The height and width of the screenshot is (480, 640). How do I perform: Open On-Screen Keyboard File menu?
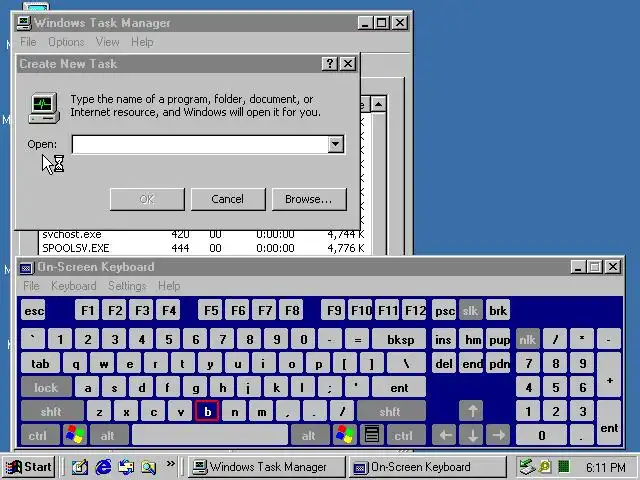pyautogui.click(x=31, y=286)
